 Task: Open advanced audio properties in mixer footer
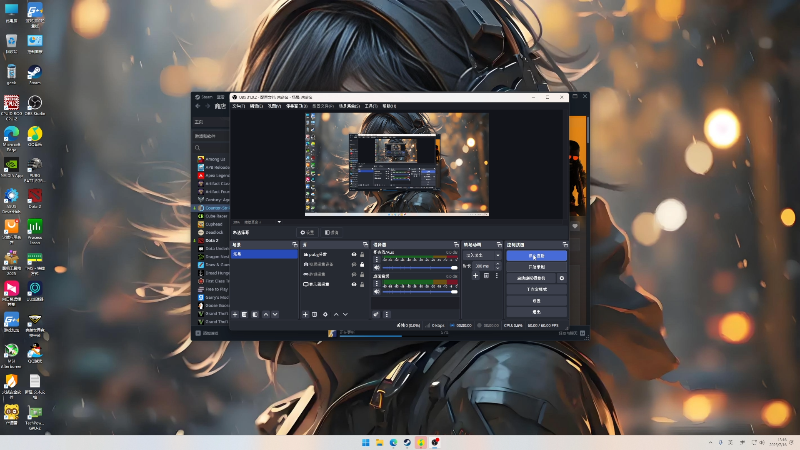coord(376,314)
